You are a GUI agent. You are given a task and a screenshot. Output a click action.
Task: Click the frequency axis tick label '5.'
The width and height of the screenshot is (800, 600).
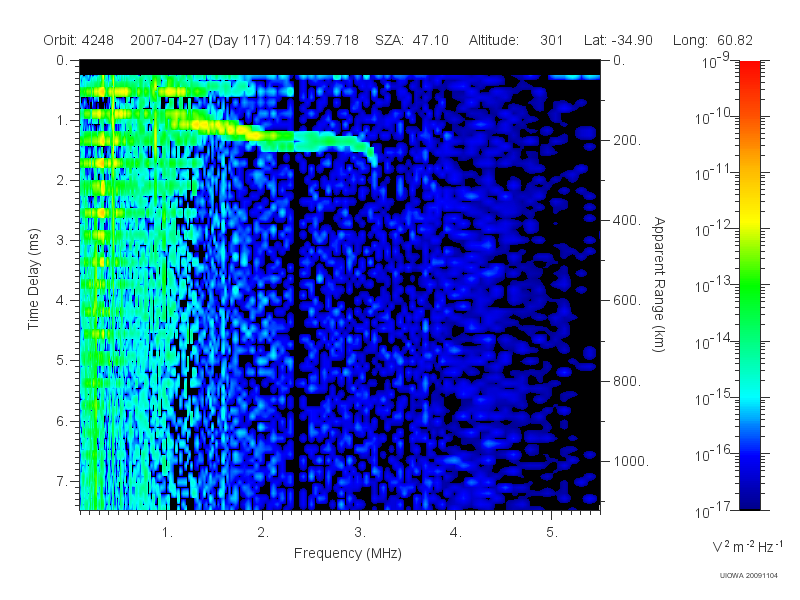click(552, 533)
